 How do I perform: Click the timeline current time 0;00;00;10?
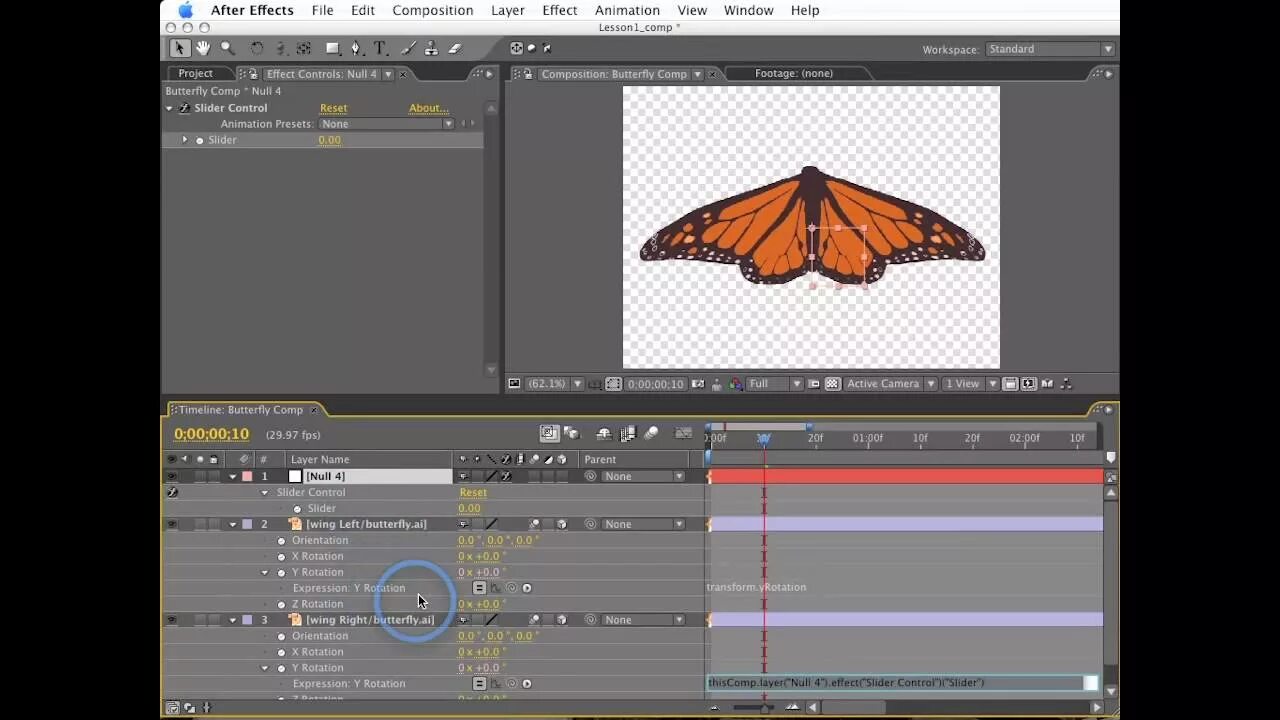(x=211, y=434)
